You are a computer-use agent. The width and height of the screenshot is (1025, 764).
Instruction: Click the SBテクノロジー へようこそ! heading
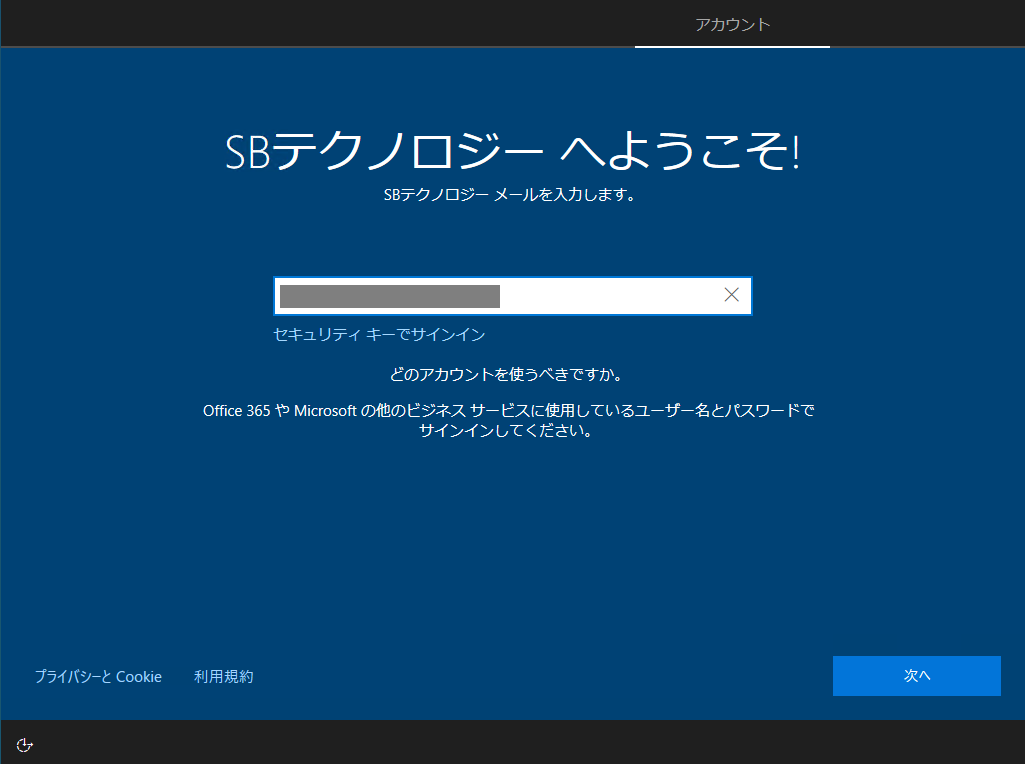(512, 151)
